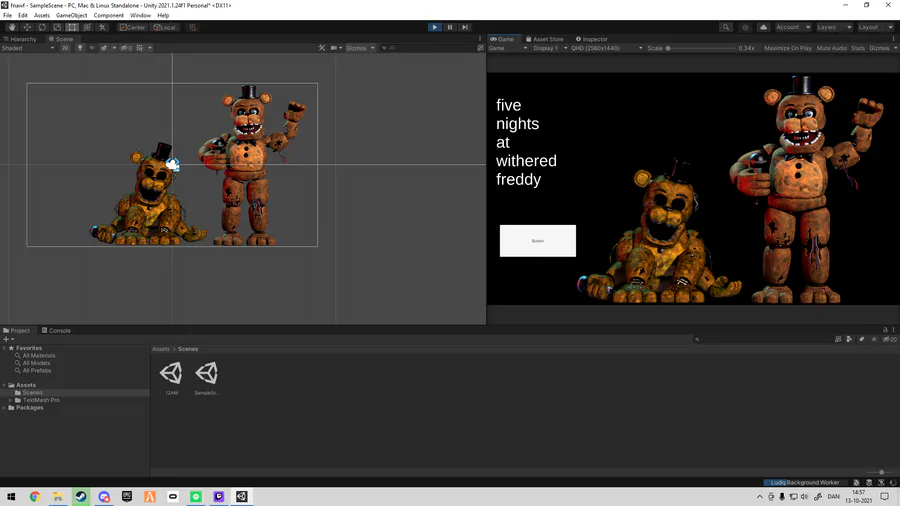Switch to the Hierarchy tab

(21, 39)
